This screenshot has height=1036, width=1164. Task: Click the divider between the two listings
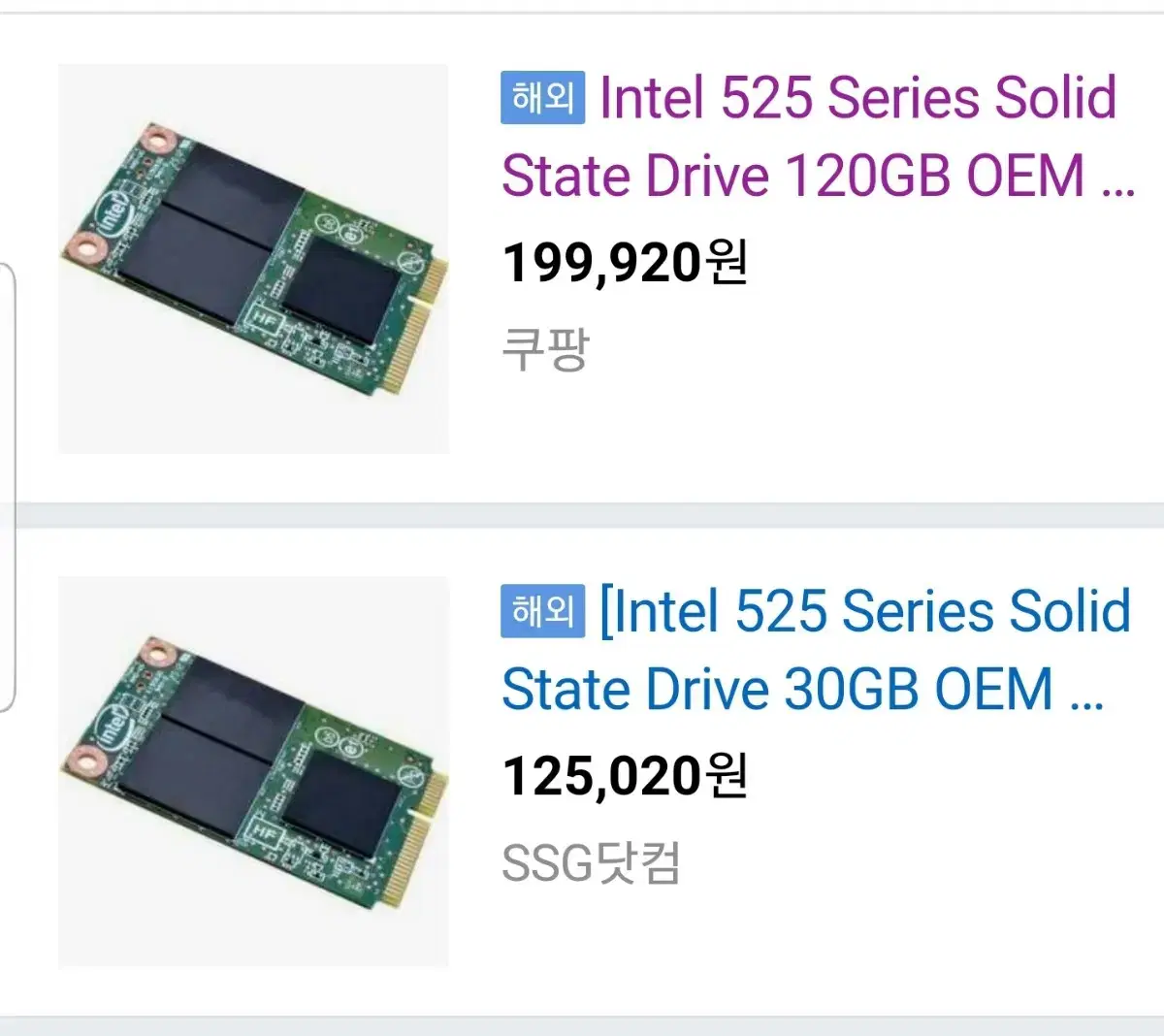tap(582, 509)
